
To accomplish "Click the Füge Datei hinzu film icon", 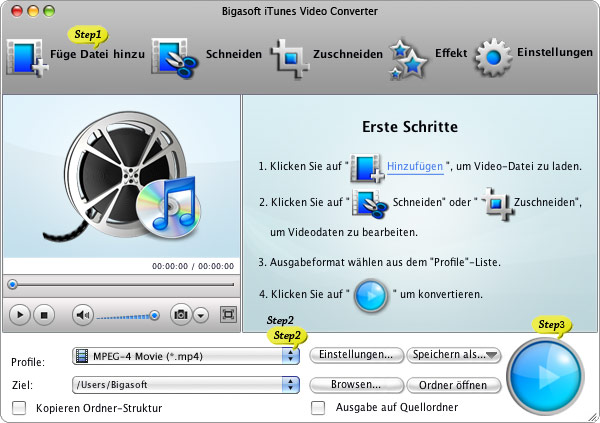I will tap(27, 58).
